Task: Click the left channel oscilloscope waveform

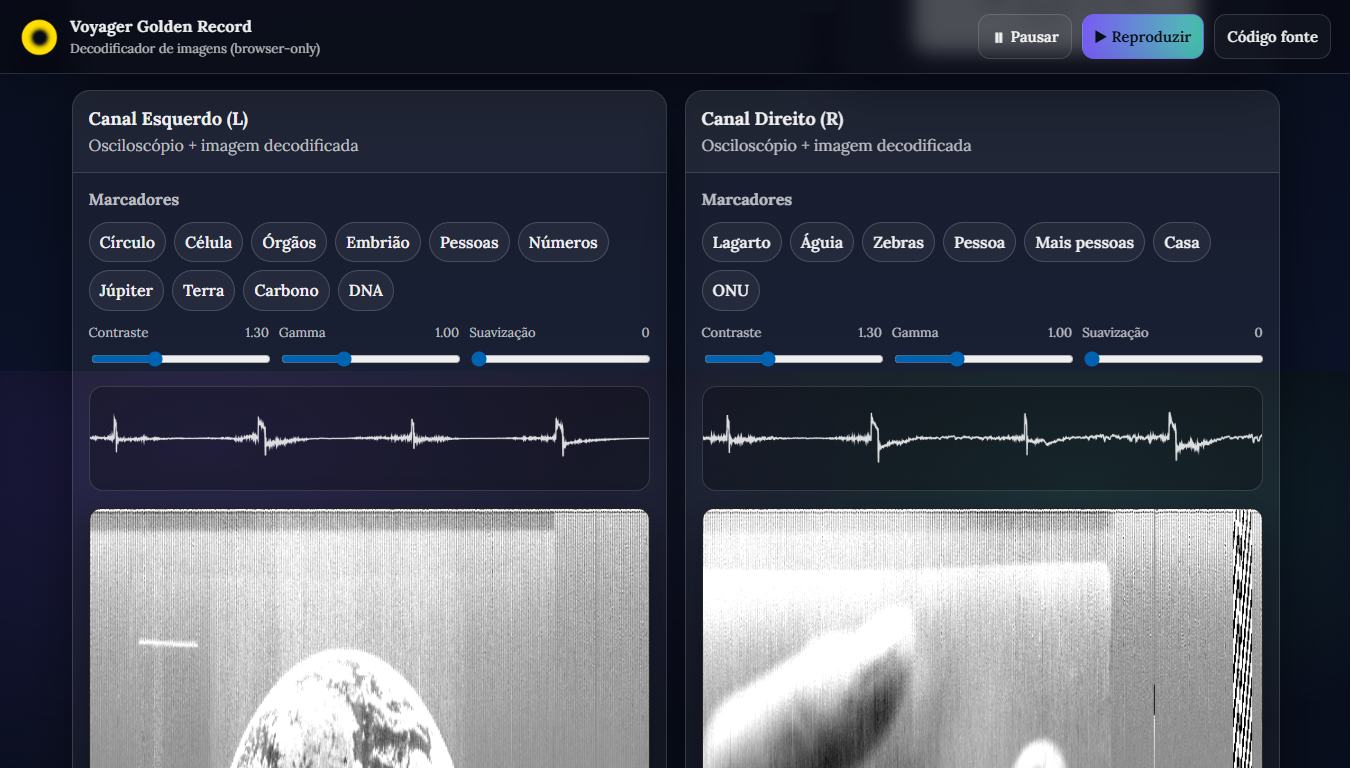Action: tap(369, 438)
